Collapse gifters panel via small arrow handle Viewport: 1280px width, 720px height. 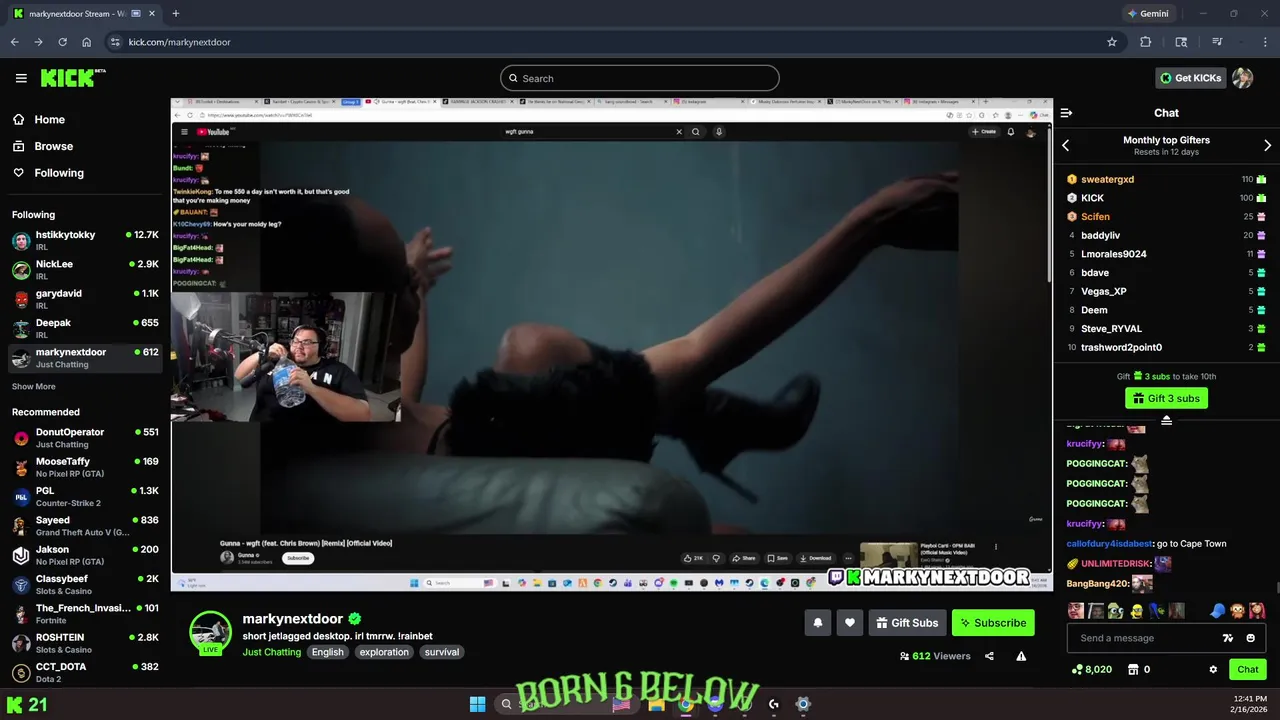pyautogui.click(x=1166, y=420)
